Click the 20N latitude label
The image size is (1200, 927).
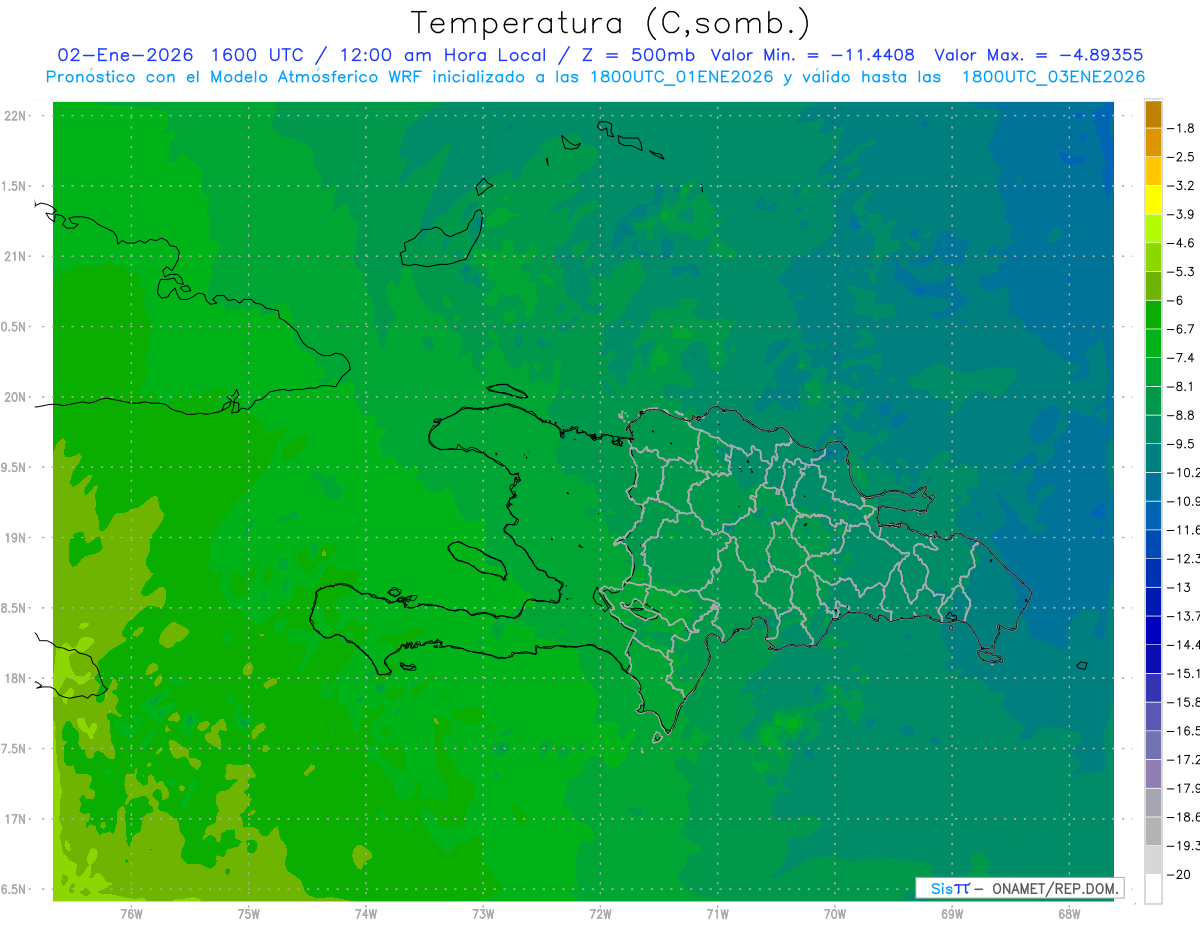point(15,397)
